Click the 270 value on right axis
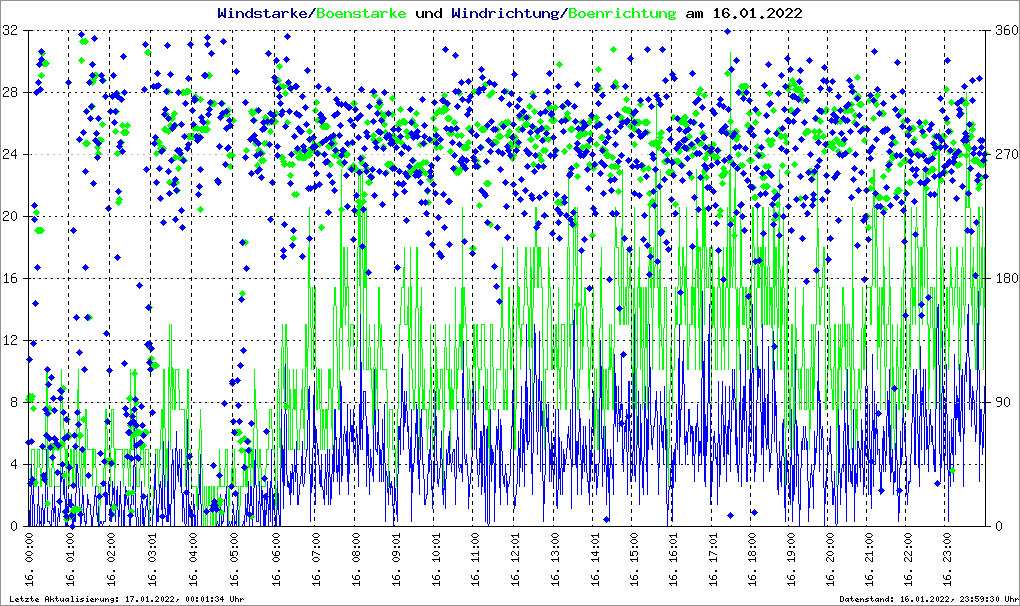 [1002, 155]
